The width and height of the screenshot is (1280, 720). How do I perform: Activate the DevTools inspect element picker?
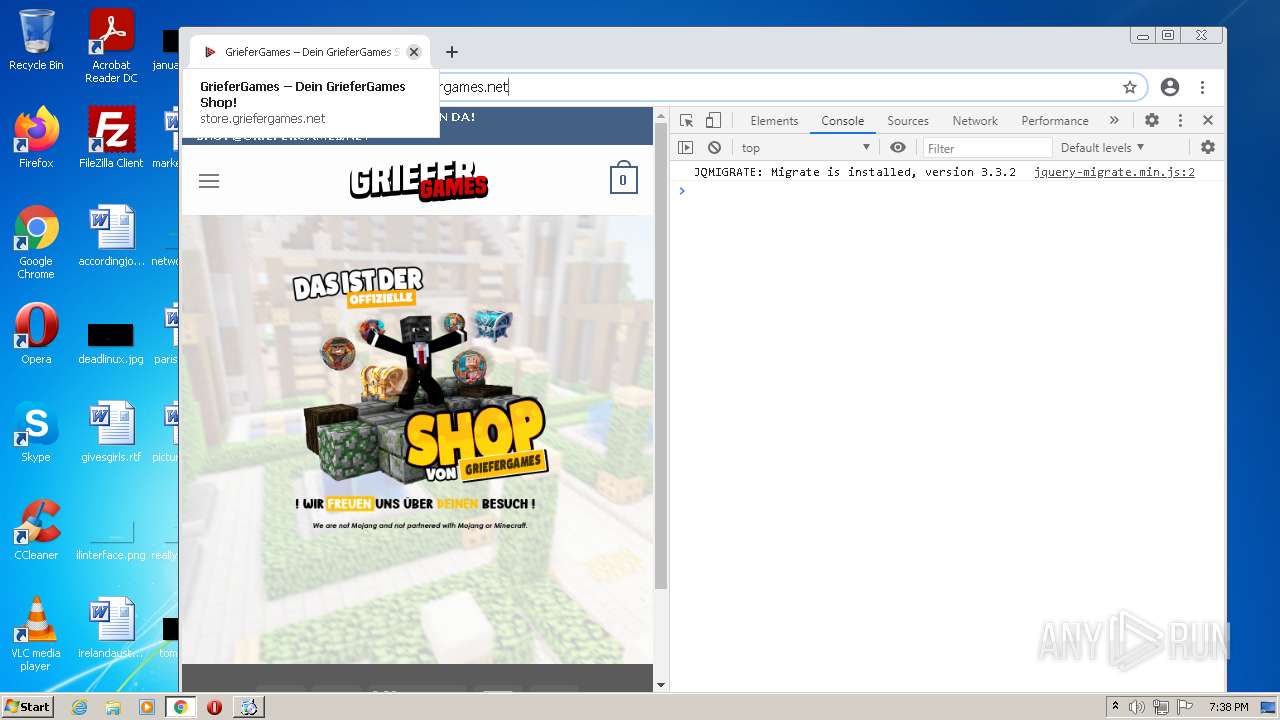pyautogui.click(x=686, y=120)
